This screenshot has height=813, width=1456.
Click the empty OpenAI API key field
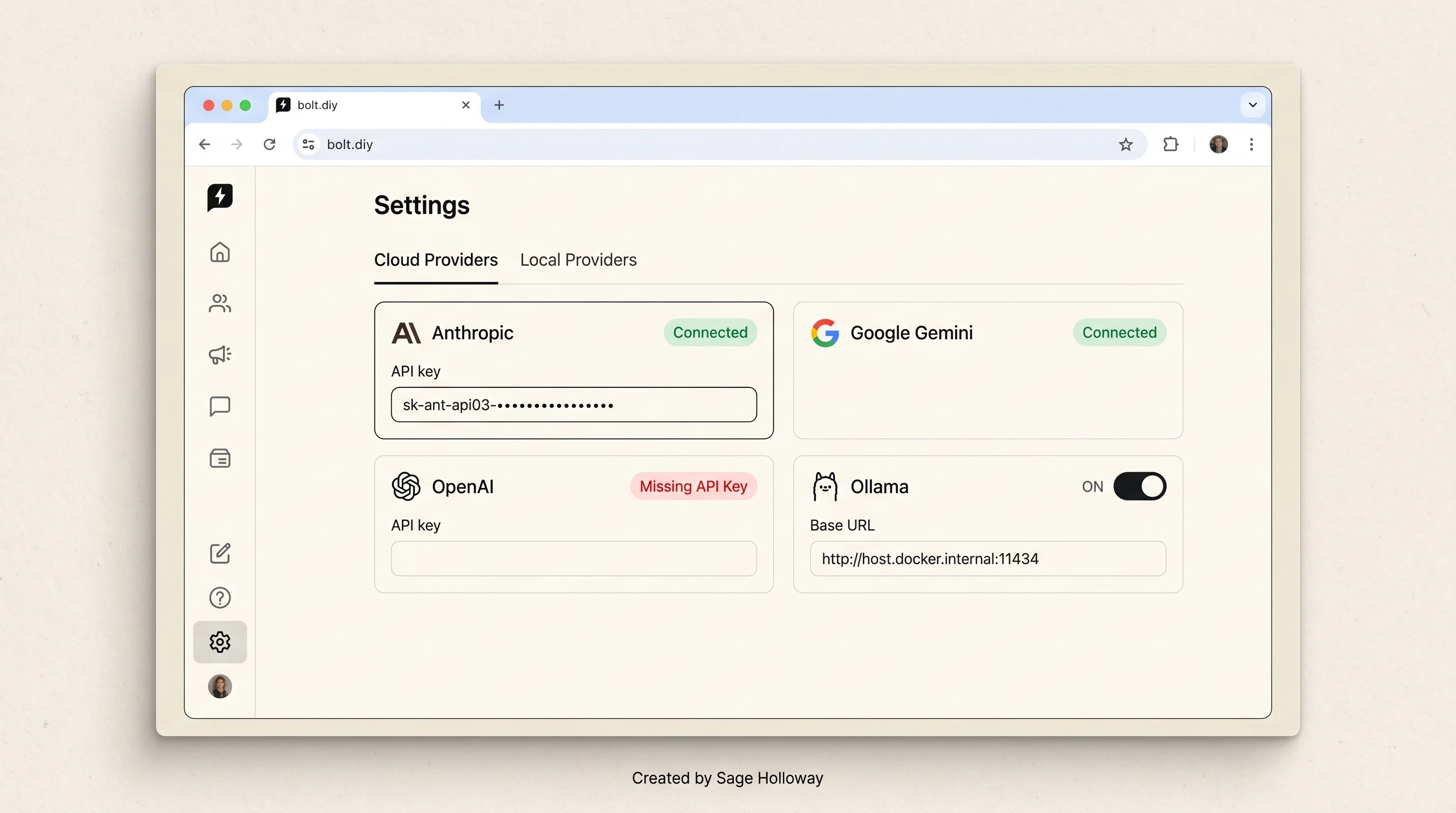(574, 559)
